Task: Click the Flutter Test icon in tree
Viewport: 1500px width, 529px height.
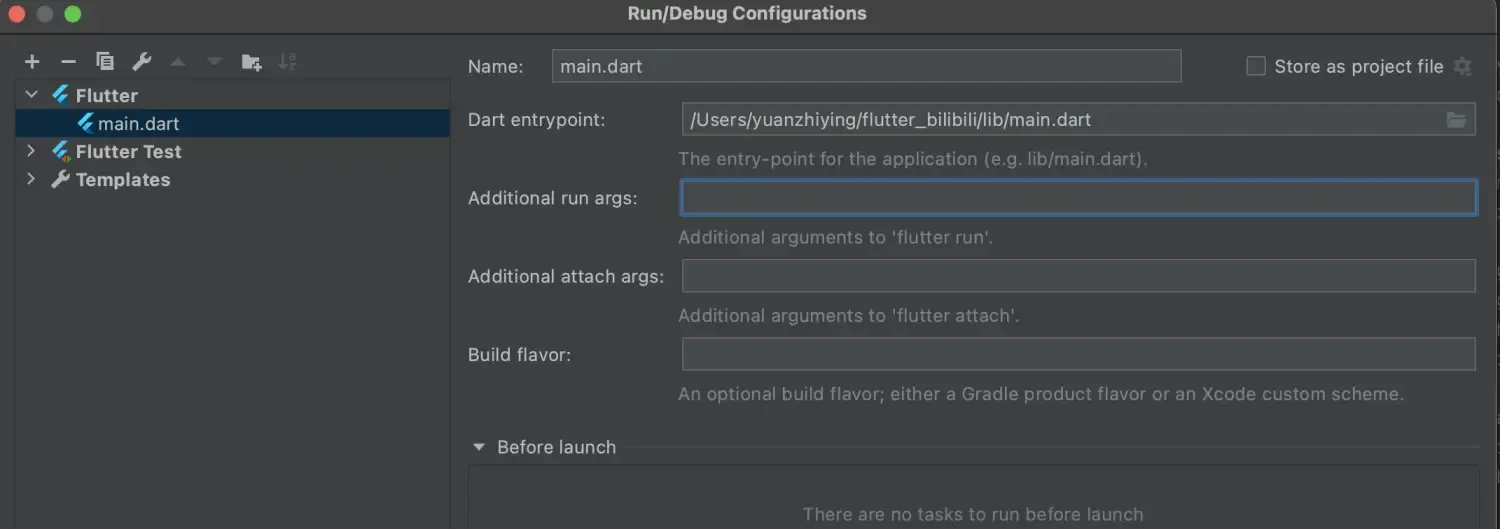Action: 61,152
